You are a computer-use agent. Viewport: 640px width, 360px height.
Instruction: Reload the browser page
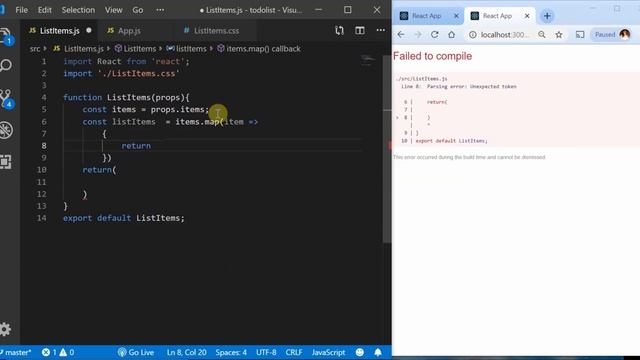[x=434, y=35]
